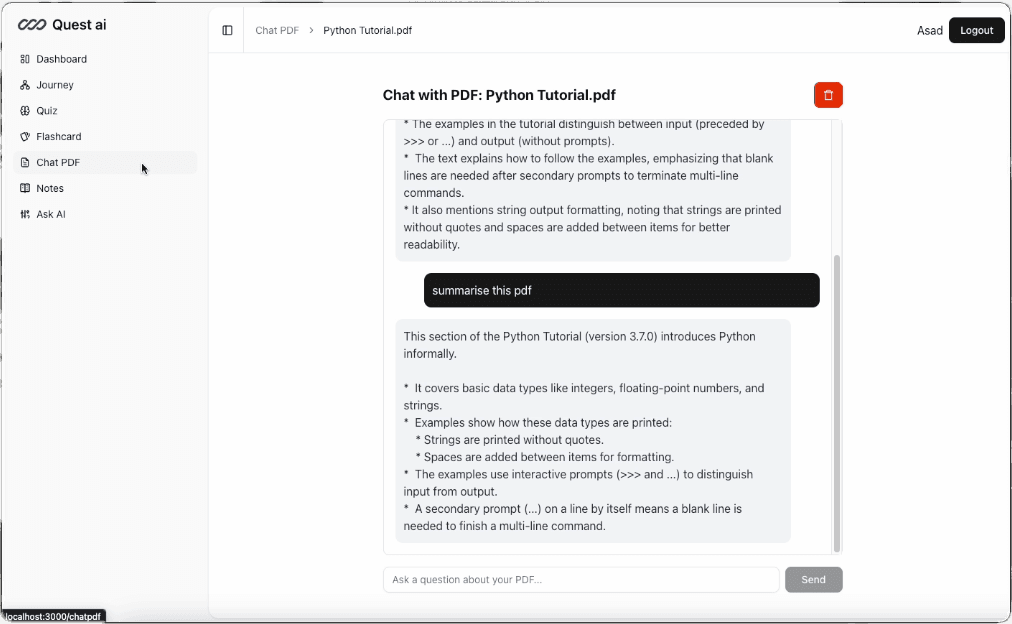The width and height of the screenshot is (1012, 624).
Task: Open Chat PDF from the breadcrumb
Action: [276, 30]
